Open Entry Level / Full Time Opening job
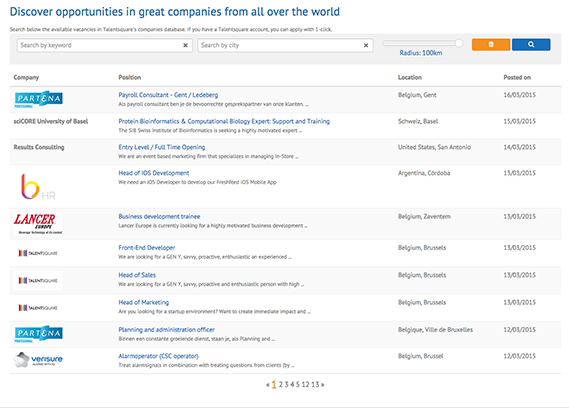Image resolution: width=569 pixels, height=408 pixels. 161,147
